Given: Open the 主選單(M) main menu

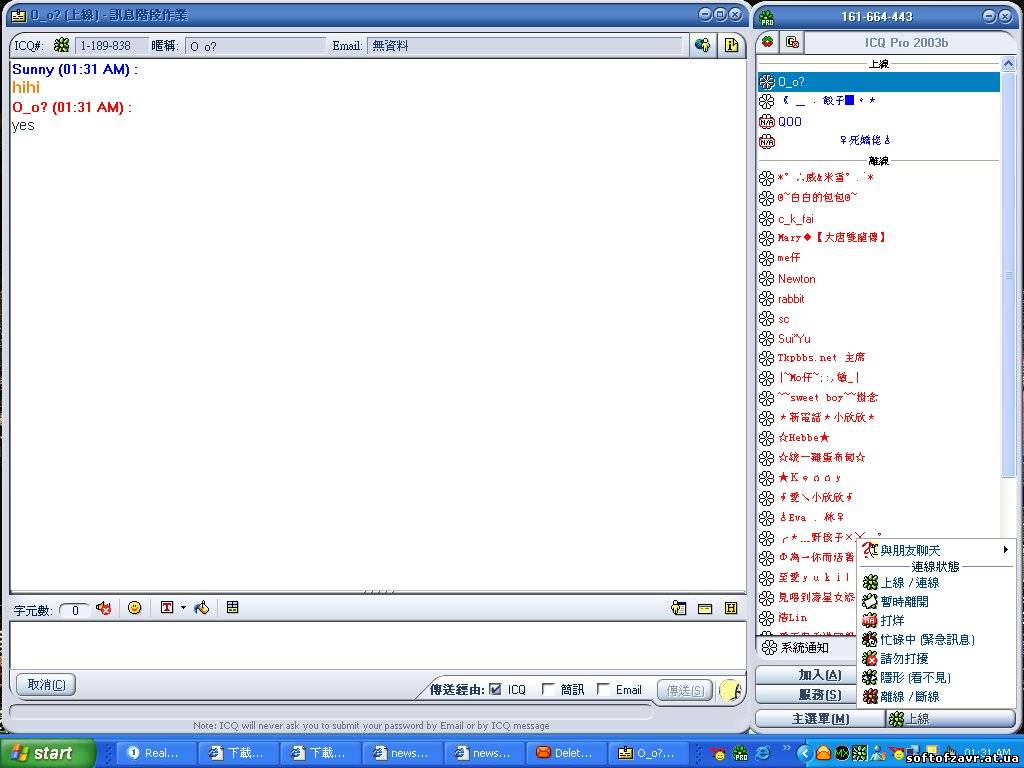Looking at the screenshot, I should (820, 718).
